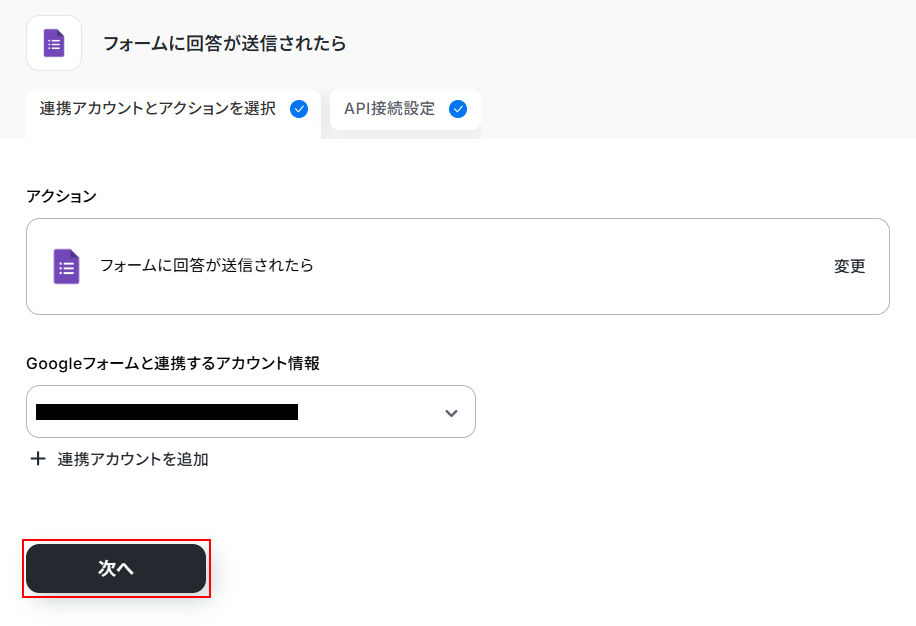Expand the account dropdown using the chevron arrow

(451, 413)
